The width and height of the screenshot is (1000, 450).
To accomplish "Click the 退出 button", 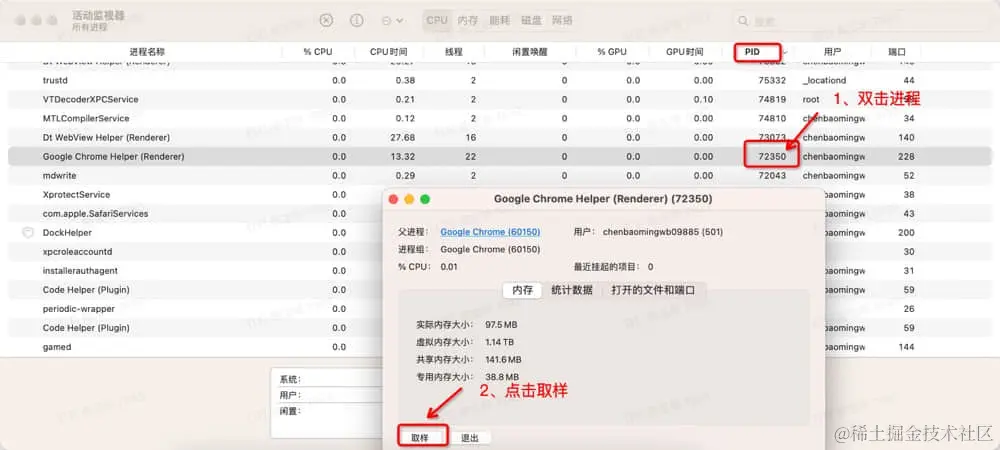I will click(x=470, y=438).
